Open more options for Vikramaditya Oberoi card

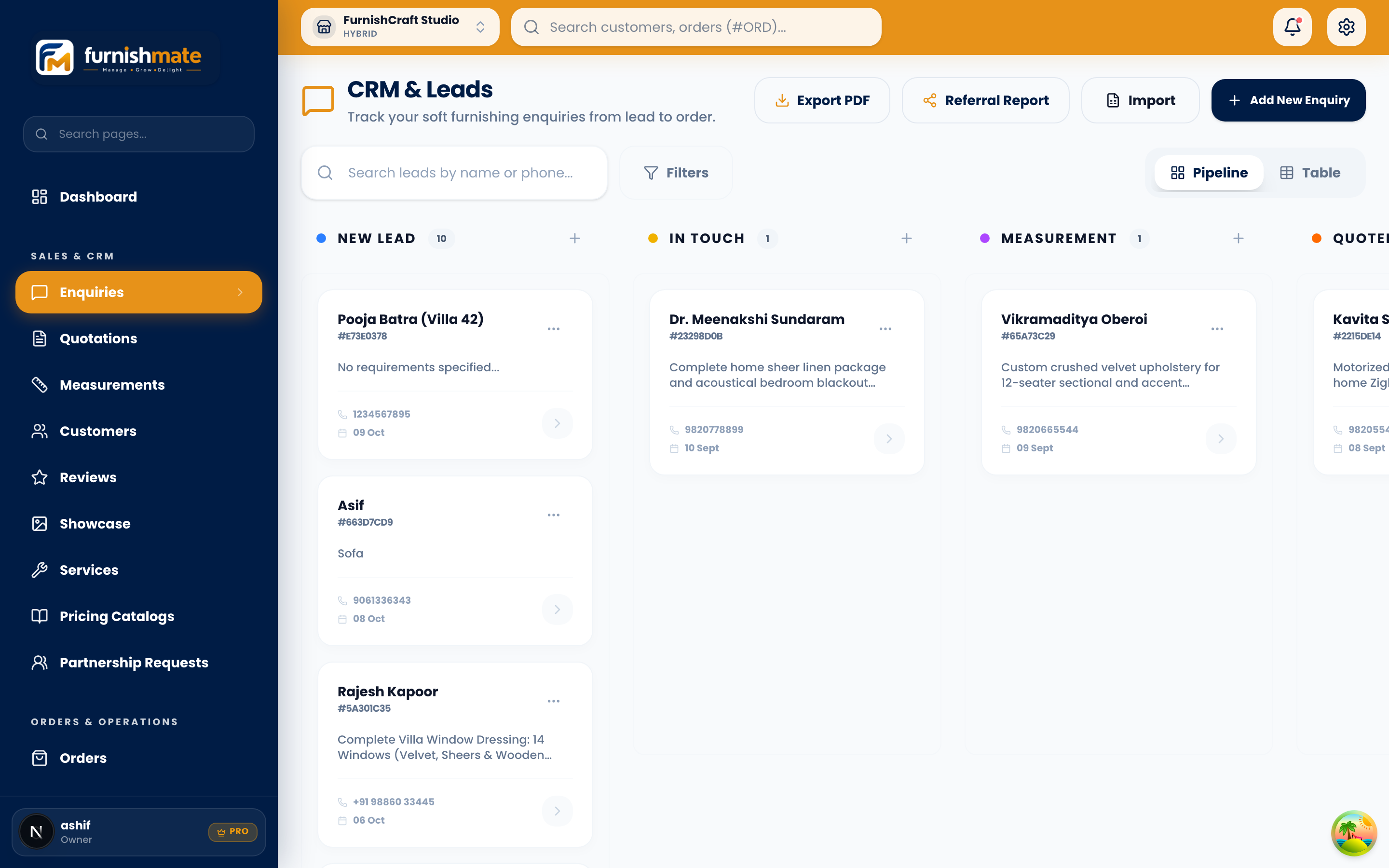click(x=1217, y=329)
